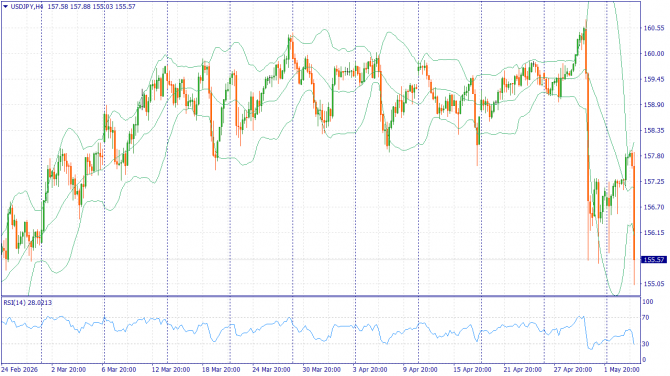Click the small triangle before USDJPY,H4
Screen dimensions: 670x376
6,6
